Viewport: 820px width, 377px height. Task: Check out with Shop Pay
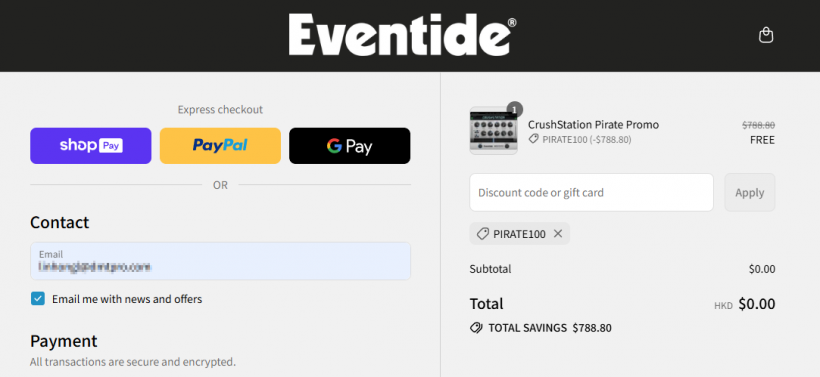(x=90, y=145)
